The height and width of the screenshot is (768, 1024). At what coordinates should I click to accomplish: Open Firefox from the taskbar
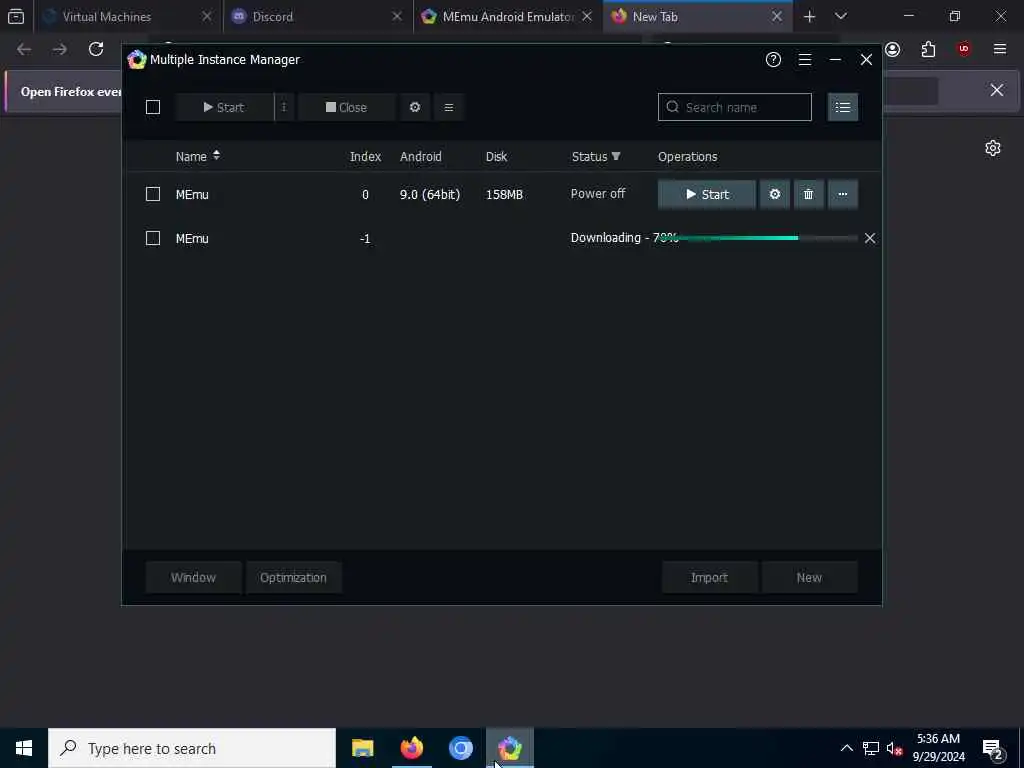click(x=411, y=748)
